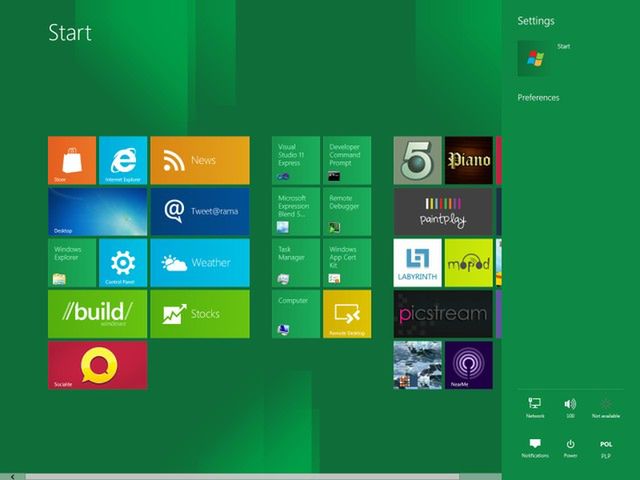Viewport: 640px width, 480px height.
Task: Click the Power button in Settings
Action: pyautogui.click(x=570, y=448)
